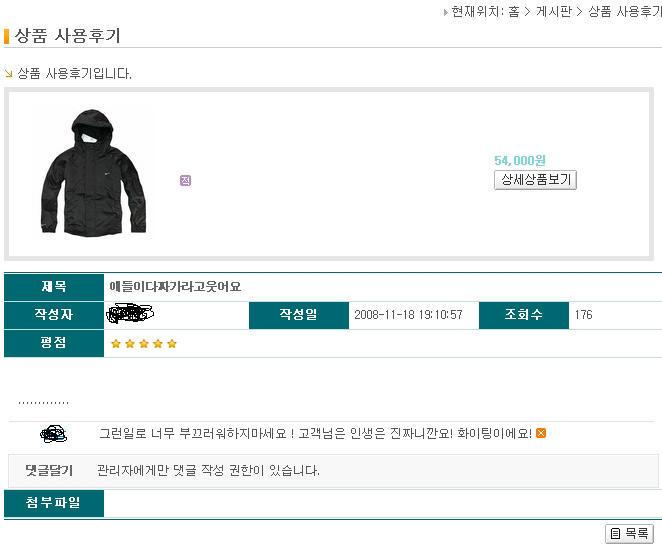Click the fifth star in the 평점 rating
Viewport: 662px width, 553px height.
pos(172,344)
